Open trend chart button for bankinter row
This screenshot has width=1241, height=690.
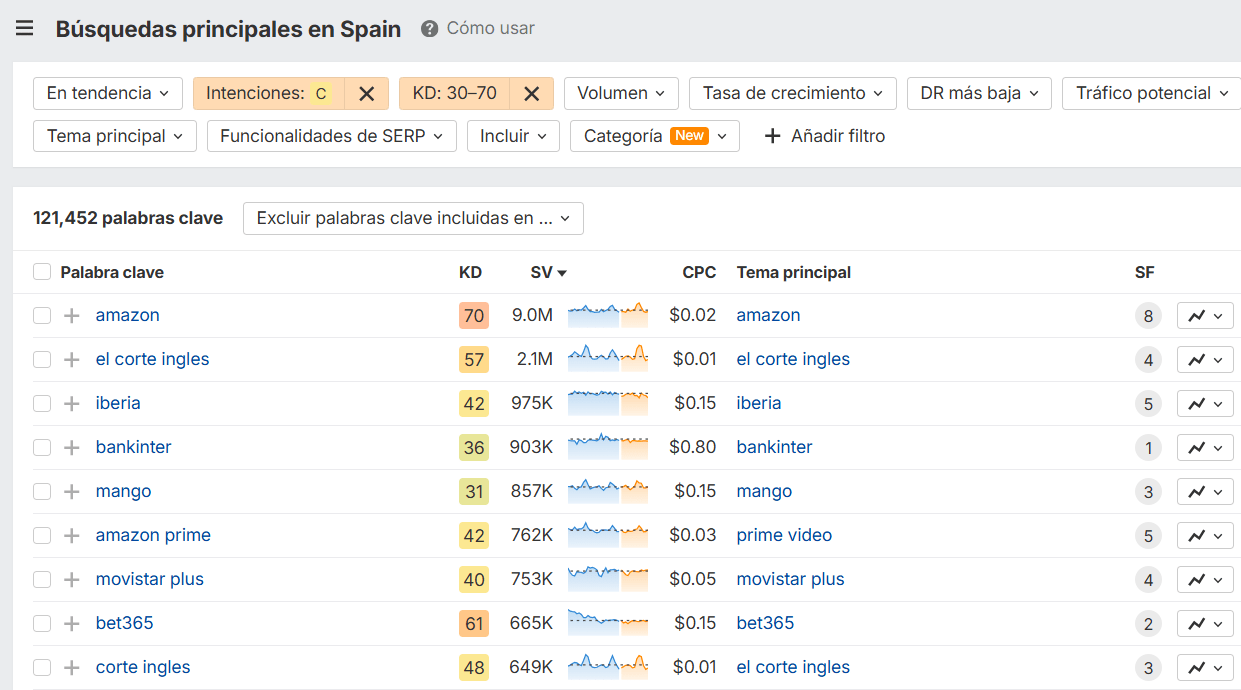(1205, 448)
